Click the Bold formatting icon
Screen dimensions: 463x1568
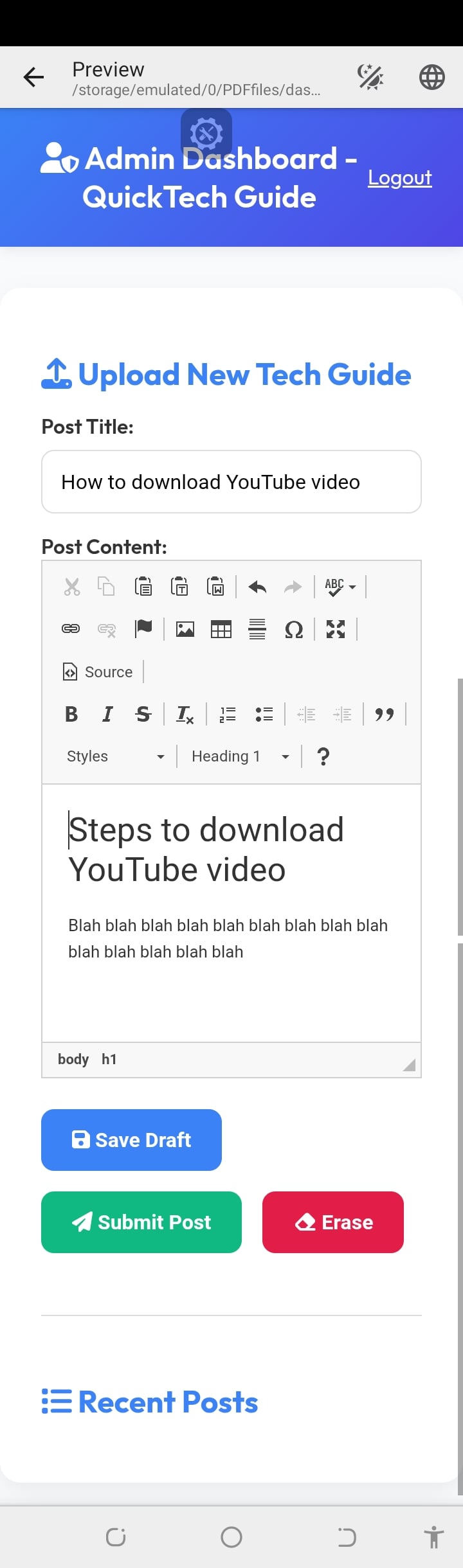pos(71,714)
